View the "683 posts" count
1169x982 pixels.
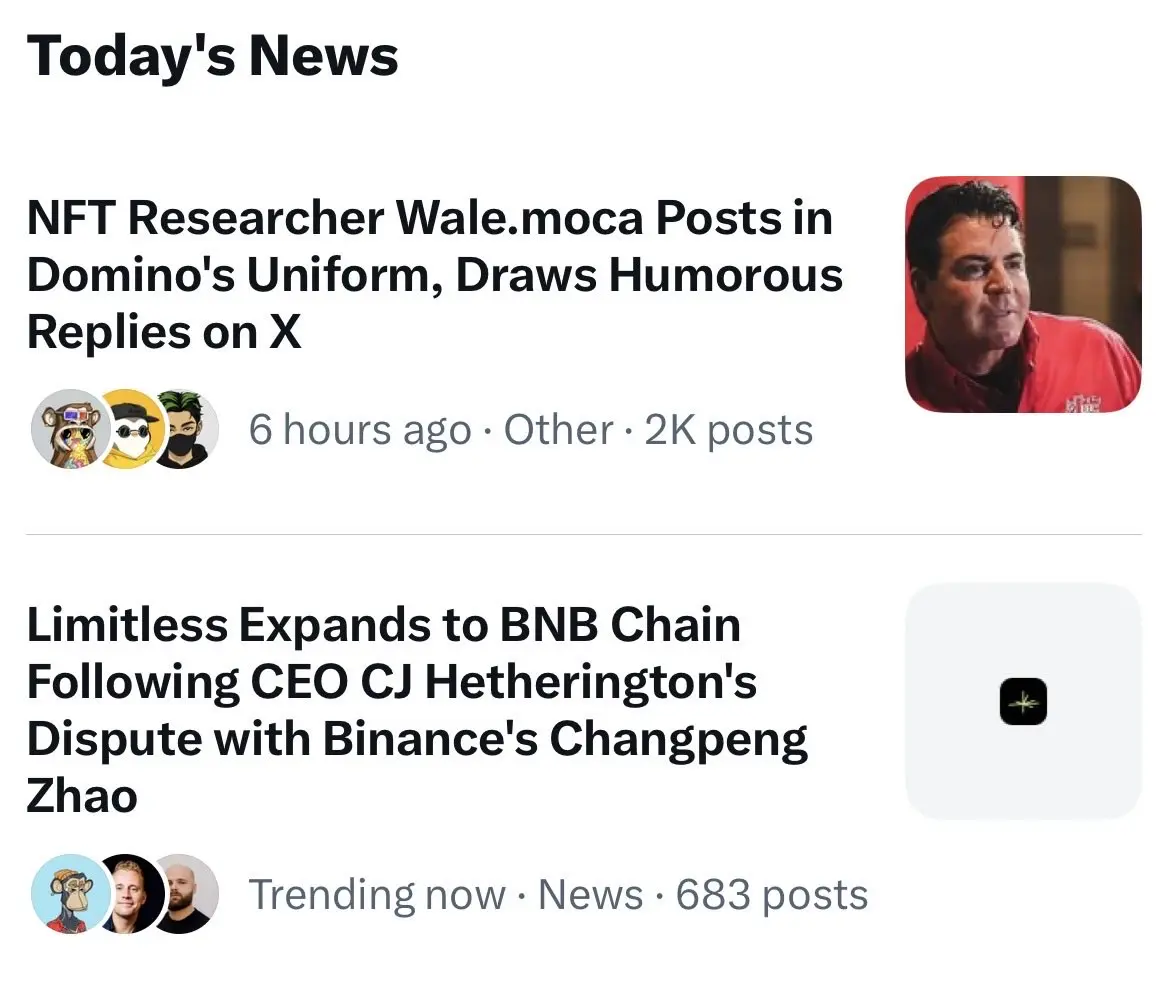(771, 894)
